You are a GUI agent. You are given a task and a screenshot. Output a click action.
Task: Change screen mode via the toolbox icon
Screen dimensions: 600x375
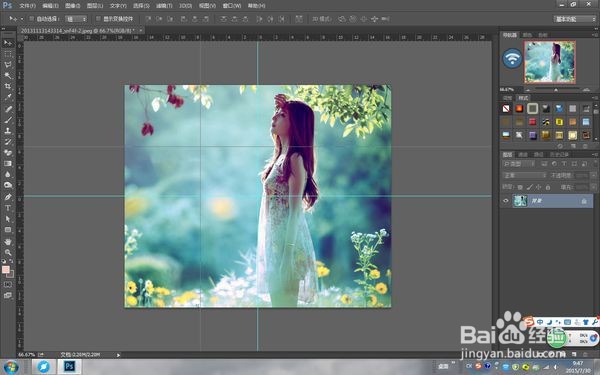8,295
